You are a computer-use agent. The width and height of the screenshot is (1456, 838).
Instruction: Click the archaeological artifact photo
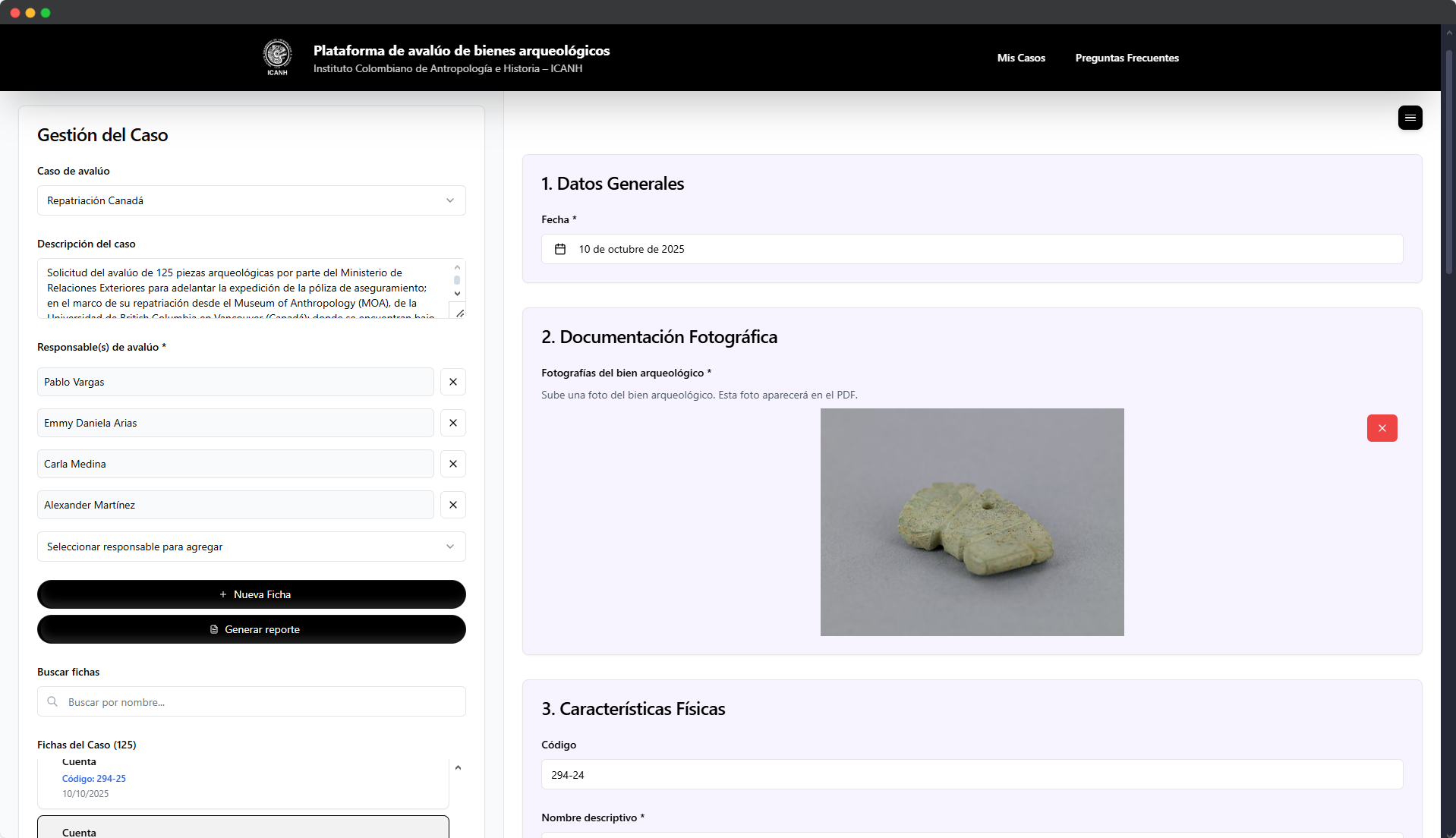point(972,522)
